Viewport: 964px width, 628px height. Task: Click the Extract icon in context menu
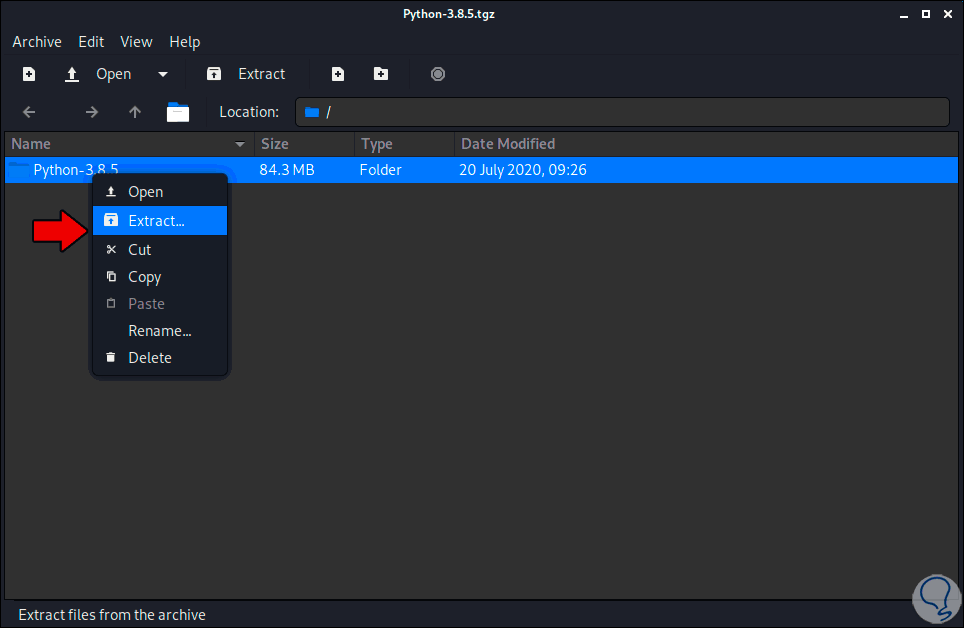pos(111,220)
